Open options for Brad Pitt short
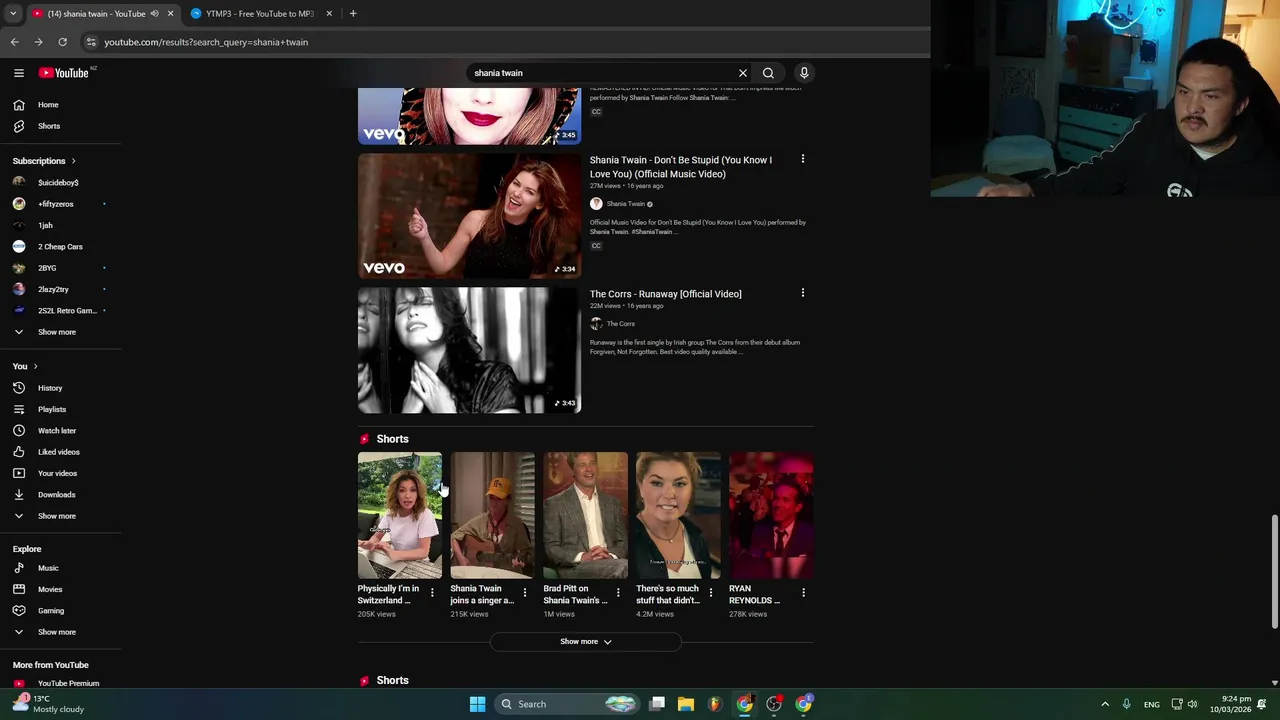Viewport: 1280px width, 720px height. click(x=618, y=593)
